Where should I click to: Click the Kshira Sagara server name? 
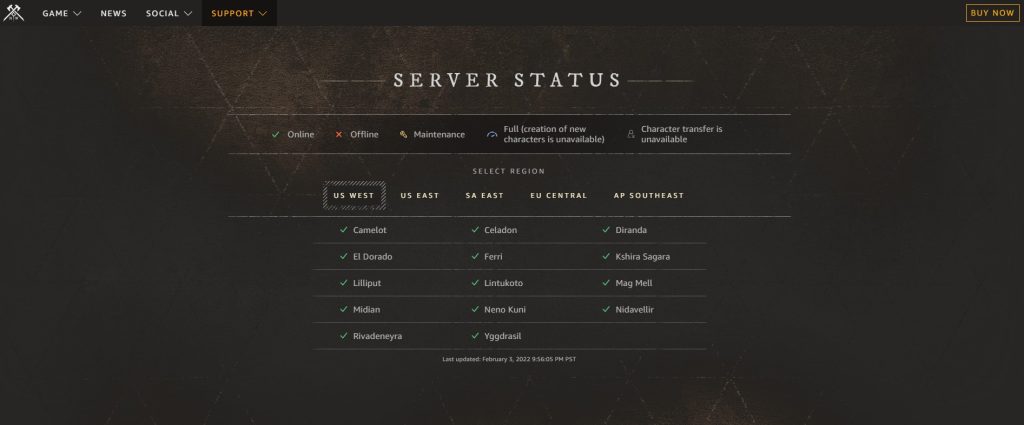pyautogui.click(x=643, y=257)
